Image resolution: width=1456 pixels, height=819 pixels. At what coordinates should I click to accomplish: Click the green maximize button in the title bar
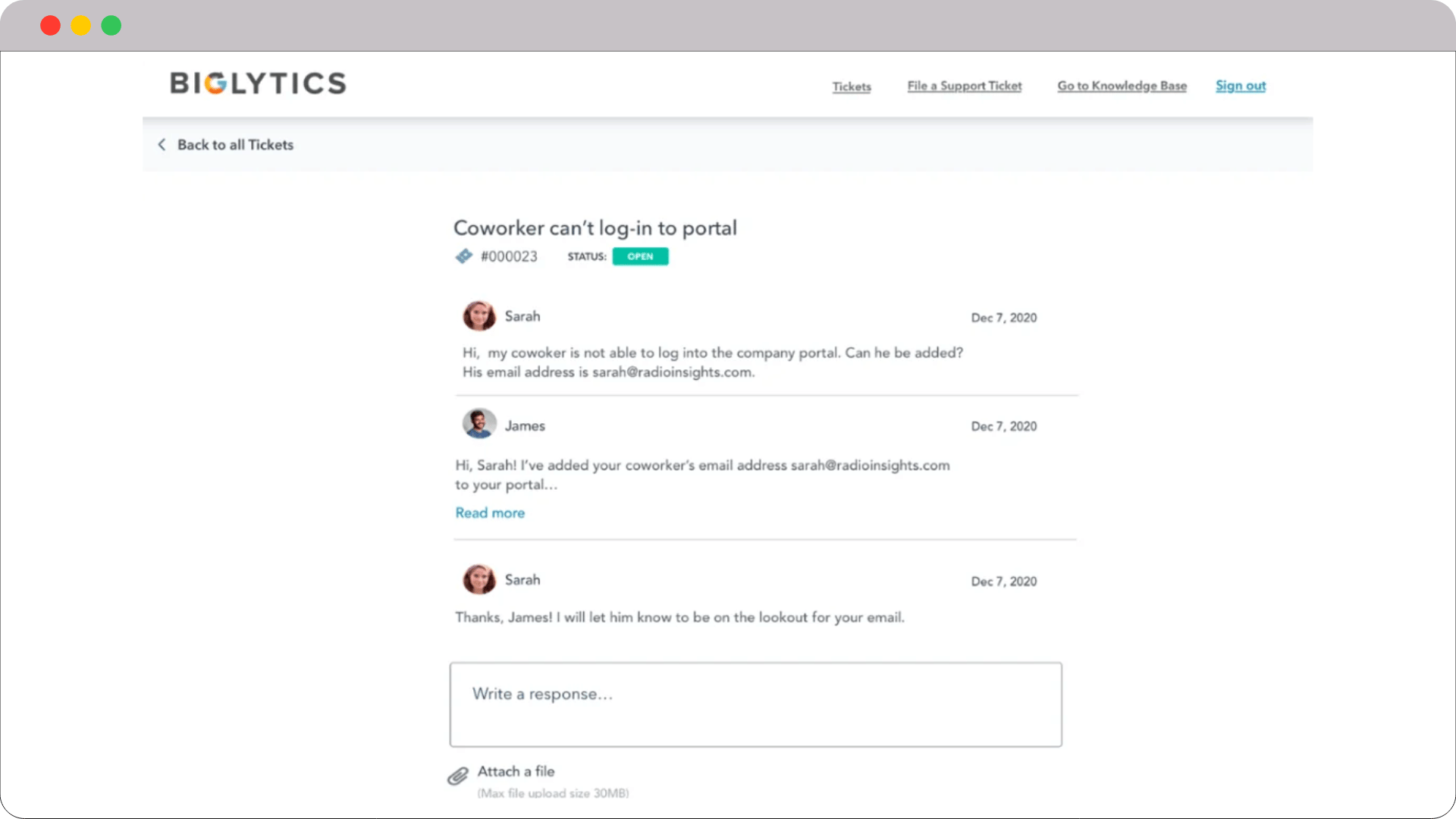point(111,25)
